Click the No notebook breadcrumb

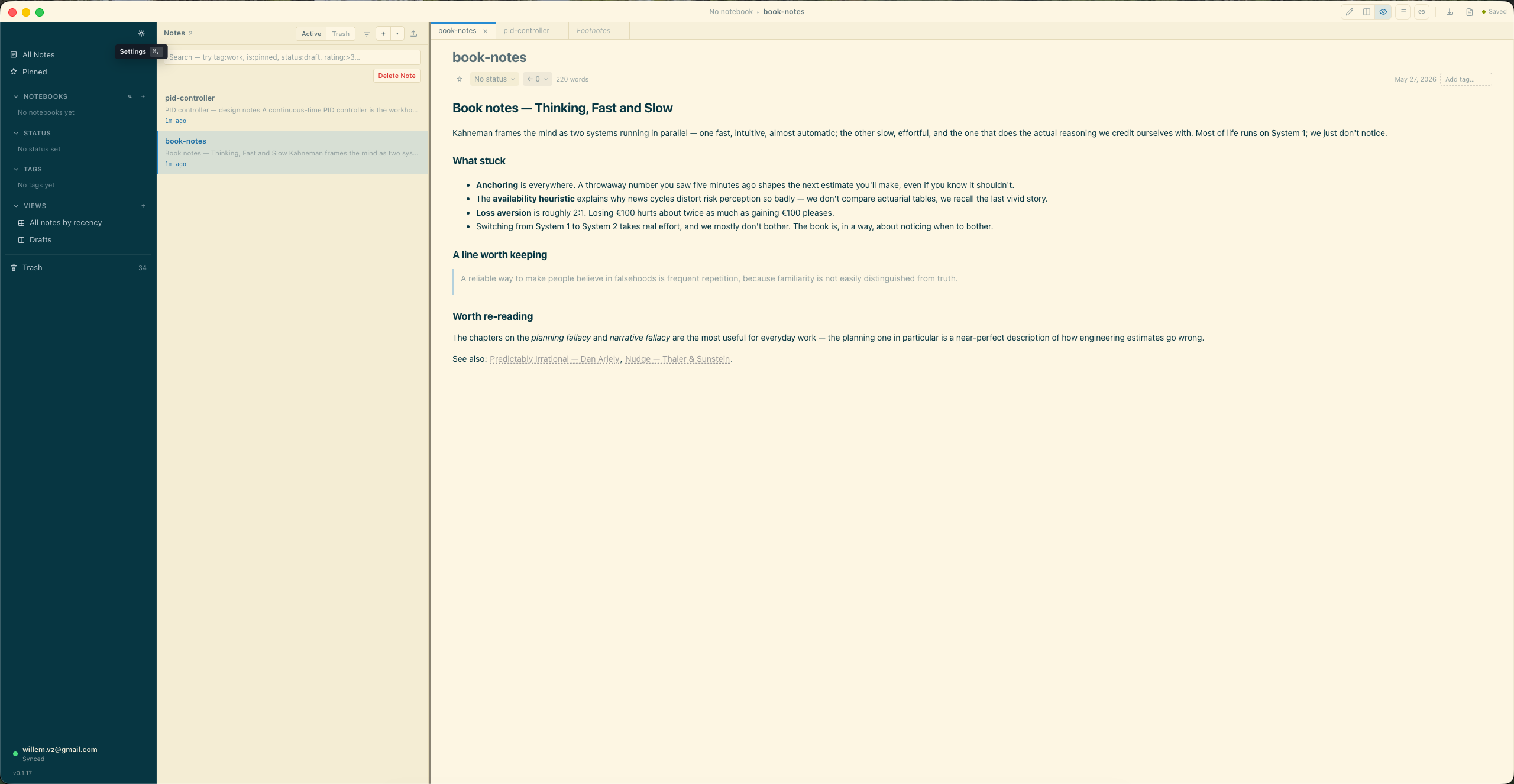click(x=731, y=12)
